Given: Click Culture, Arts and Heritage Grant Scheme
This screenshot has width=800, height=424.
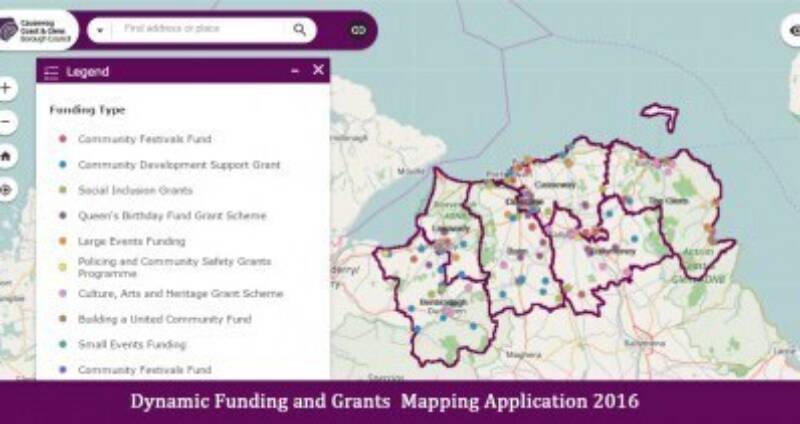Looking at the screenshot, I should point(180,294).
